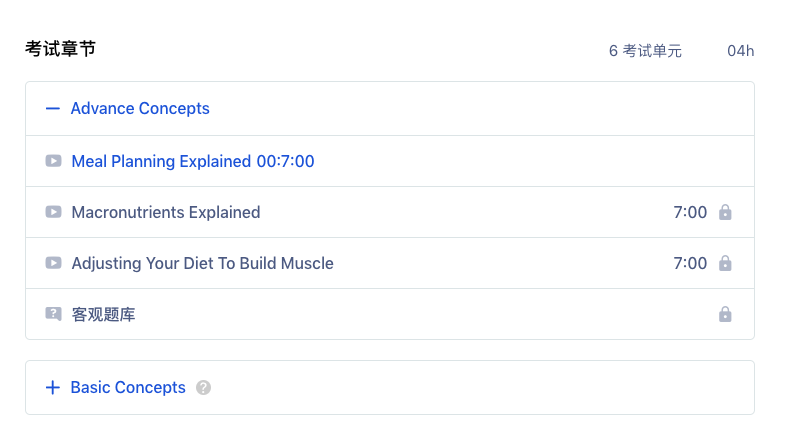The width and height of the screenshot is (787, 445).
Task: Click lock icon on 客观题库 row
Action: (x=725, y=314)
